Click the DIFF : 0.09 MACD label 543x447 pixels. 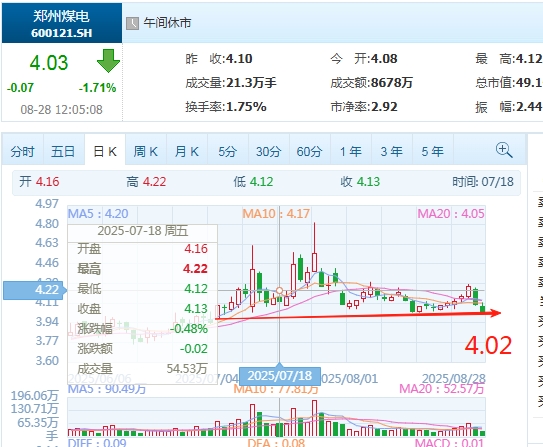97,443
